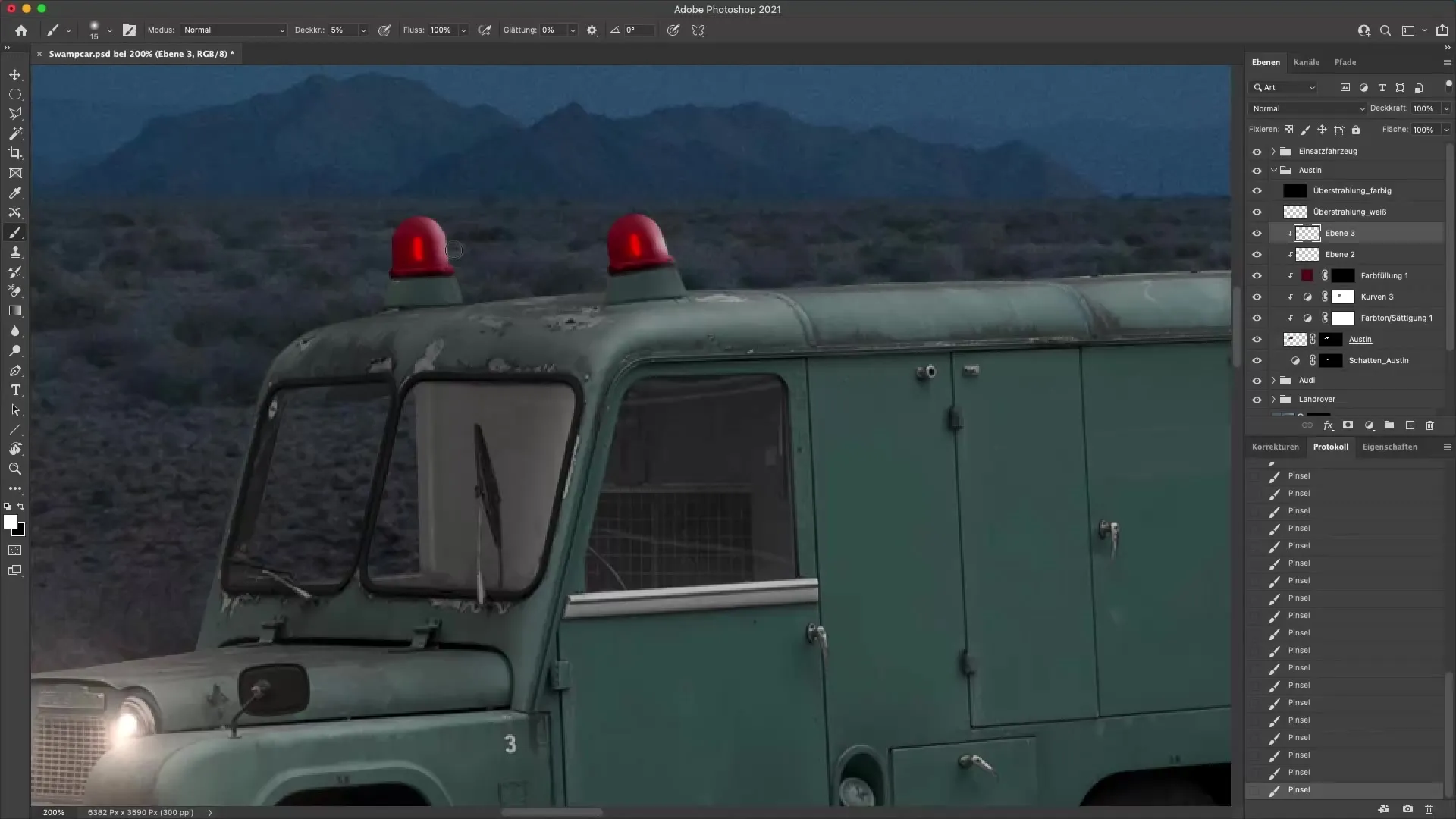The width and height of the screenshot is (1456, 819).
Task: Hide the Ebene 3 layer
Action: 1257,234
